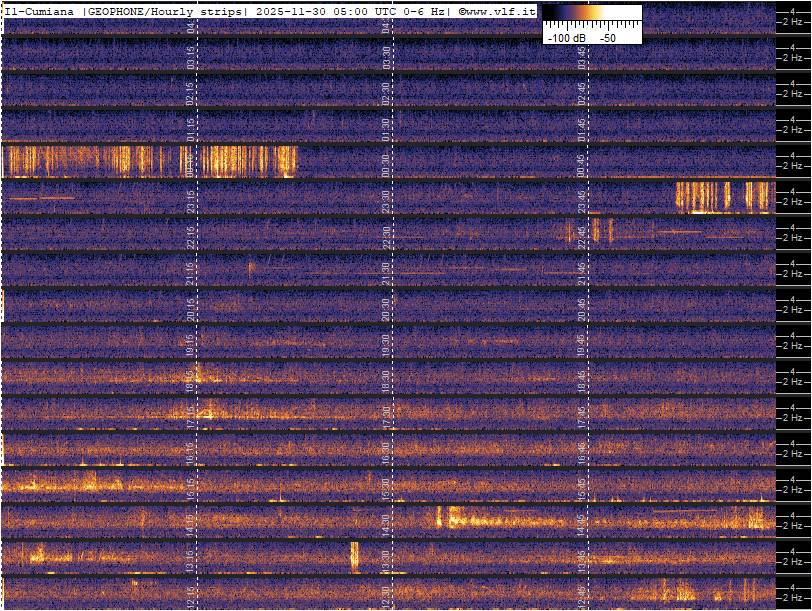This screenshot has height=611, width=812.
Task: Click the 2025-11-30 05:00 UTC timestamp
Action: tap(328, 10)
